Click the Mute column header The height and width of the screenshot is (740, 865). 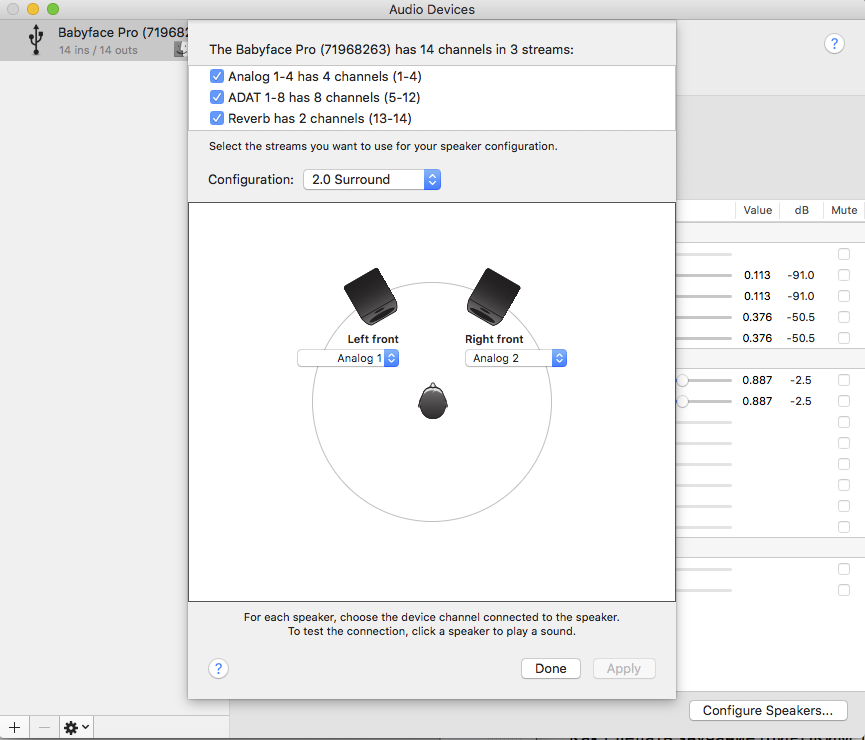[x=844, y=210]
